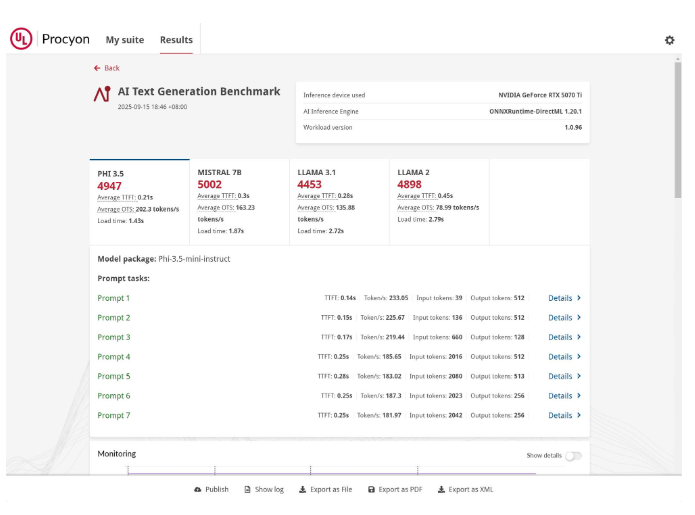
Task: Open the Prompt 2 link
Action: (113, 317)
